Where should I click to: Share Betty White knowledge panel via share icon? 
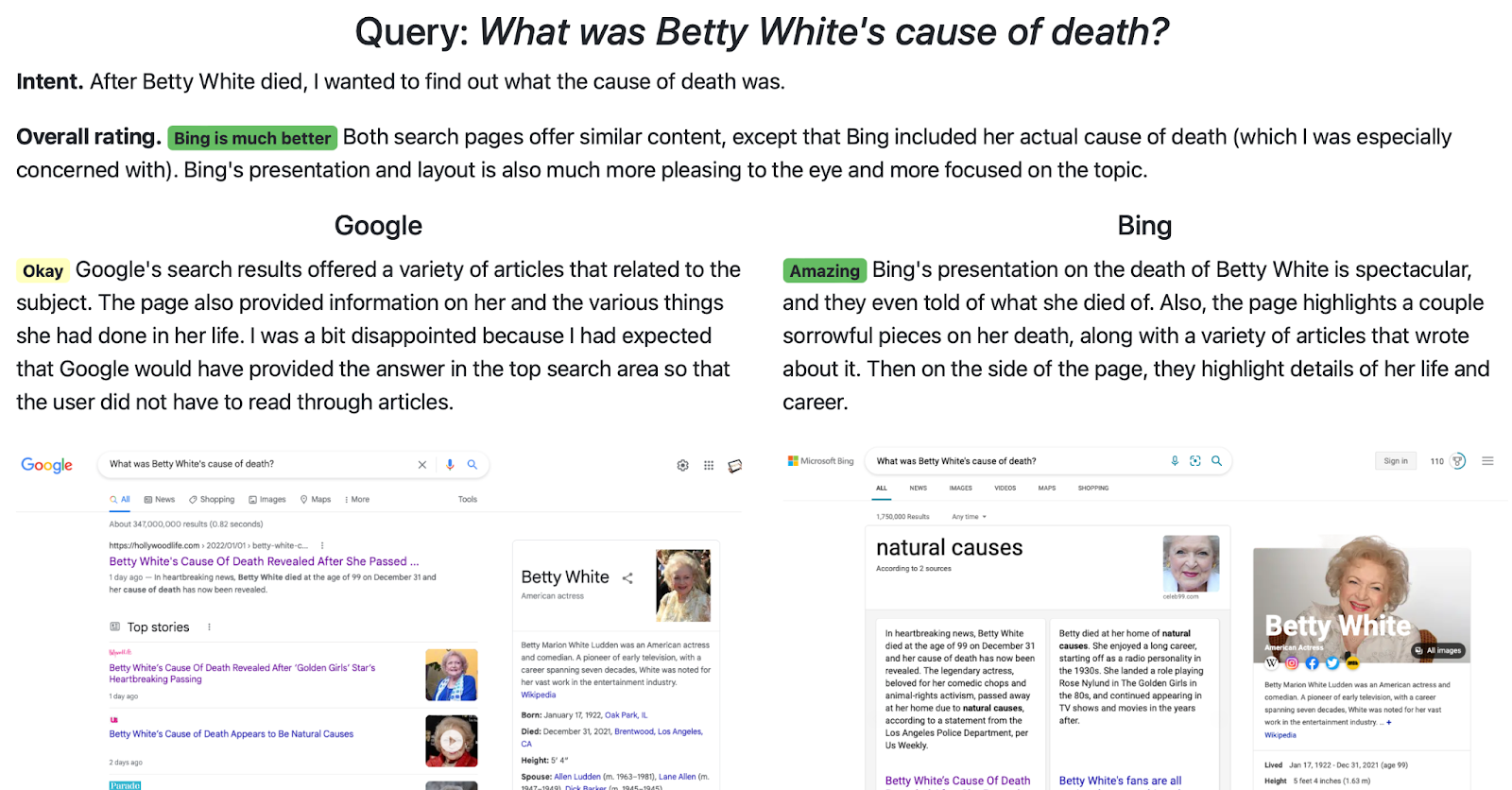click(x=627, y=578)
